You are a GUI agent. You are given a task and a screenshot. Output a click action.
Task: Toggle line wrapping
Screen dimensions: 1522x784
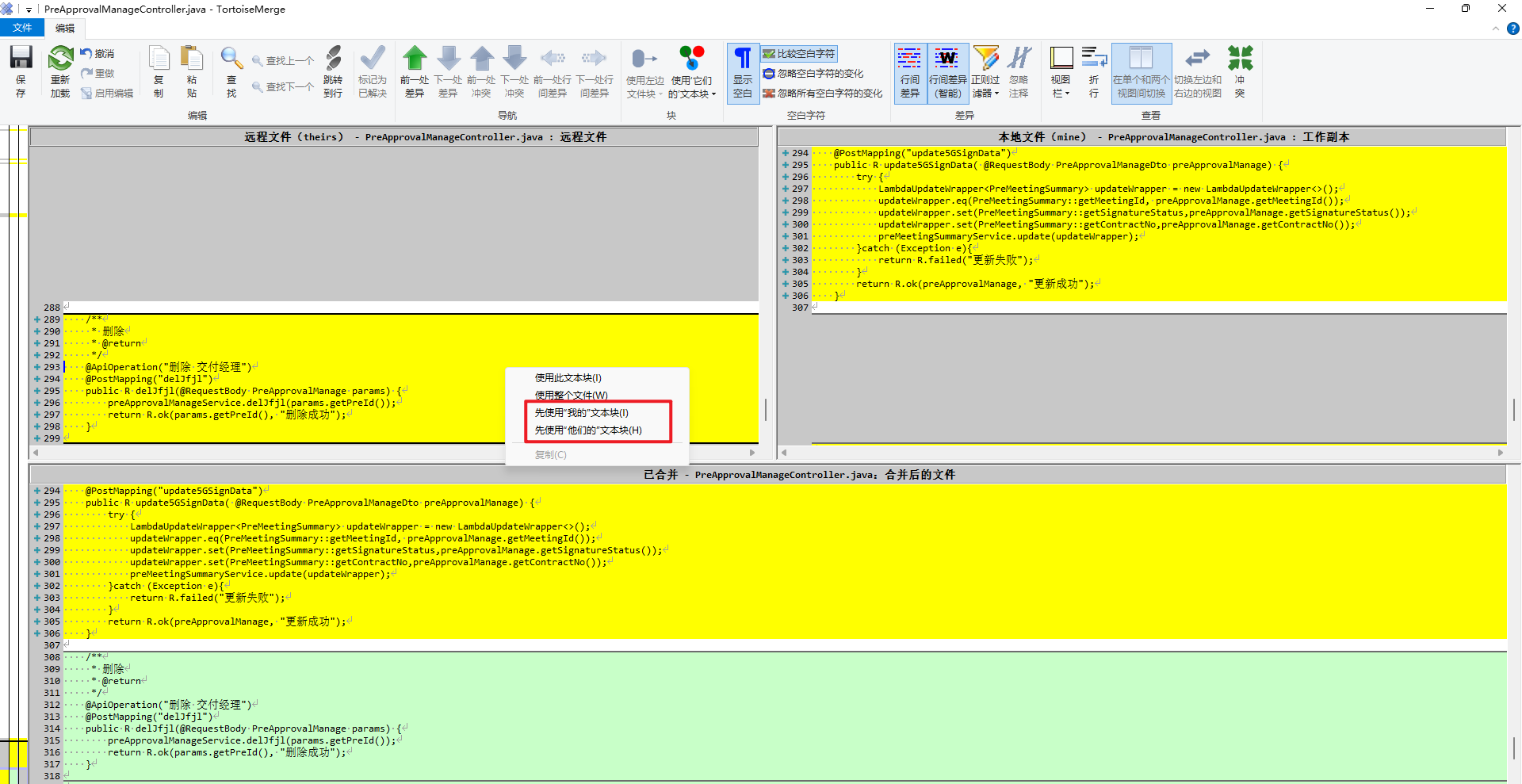click(1094, 71)
